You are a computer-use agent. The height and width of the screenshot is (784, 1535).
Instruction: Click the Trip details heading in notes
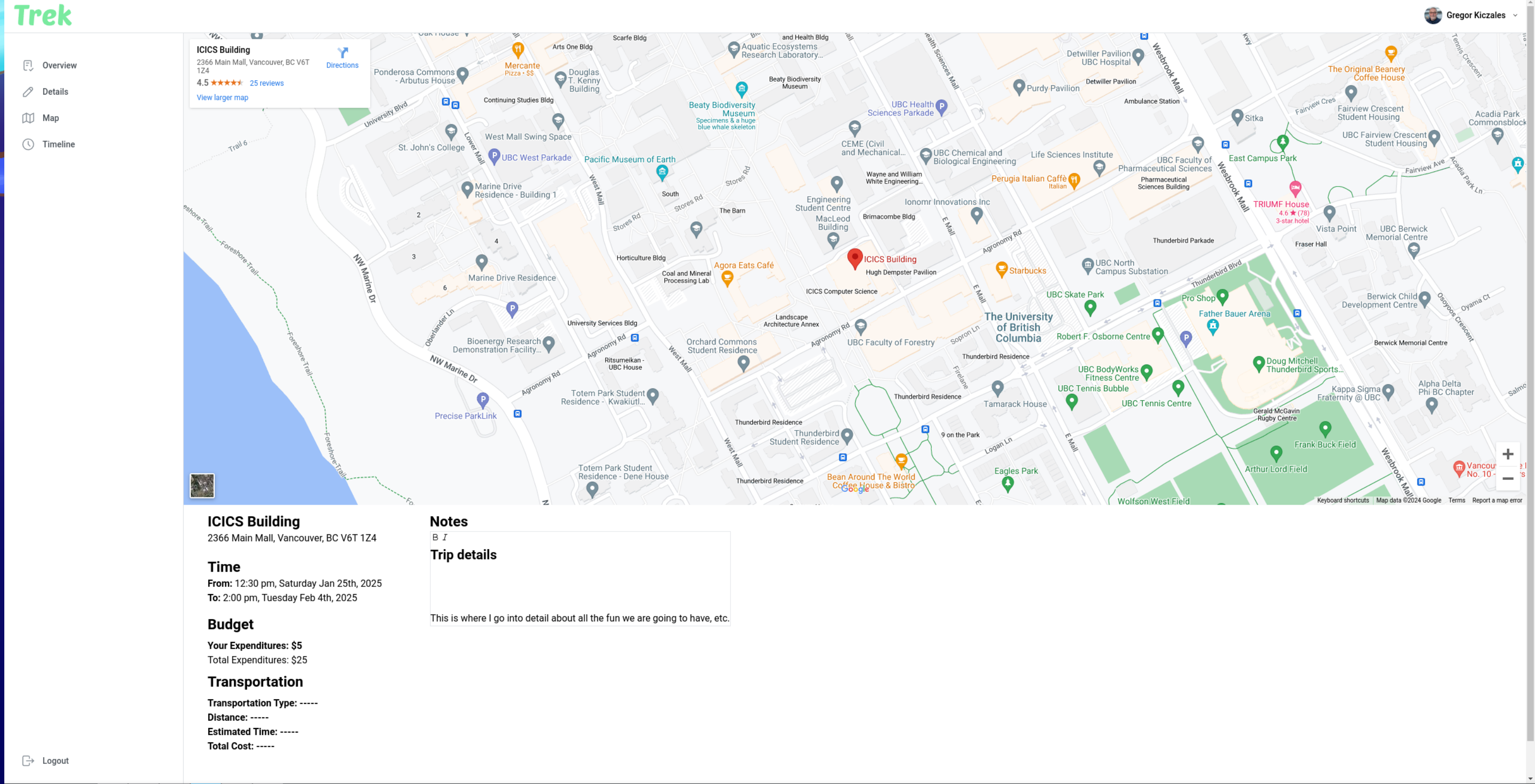463,555
